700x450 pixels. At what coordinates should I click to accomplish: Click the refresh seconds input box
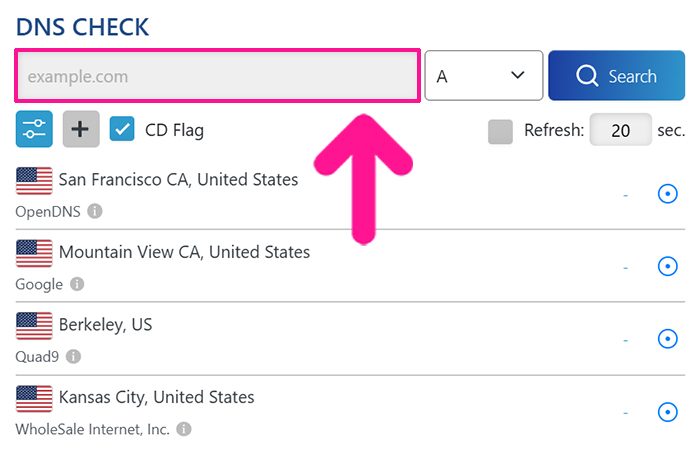(620, 131)
